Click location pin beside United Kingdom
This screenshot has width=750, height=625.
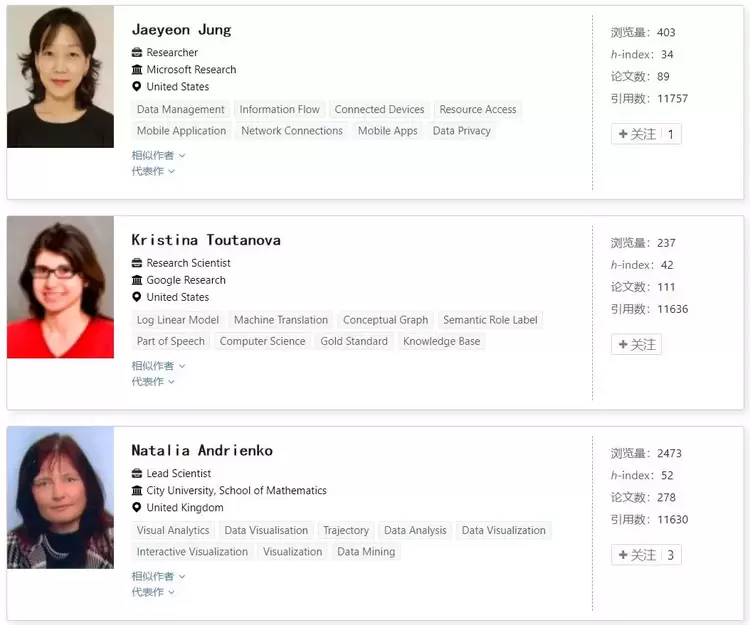coord(137,508)
